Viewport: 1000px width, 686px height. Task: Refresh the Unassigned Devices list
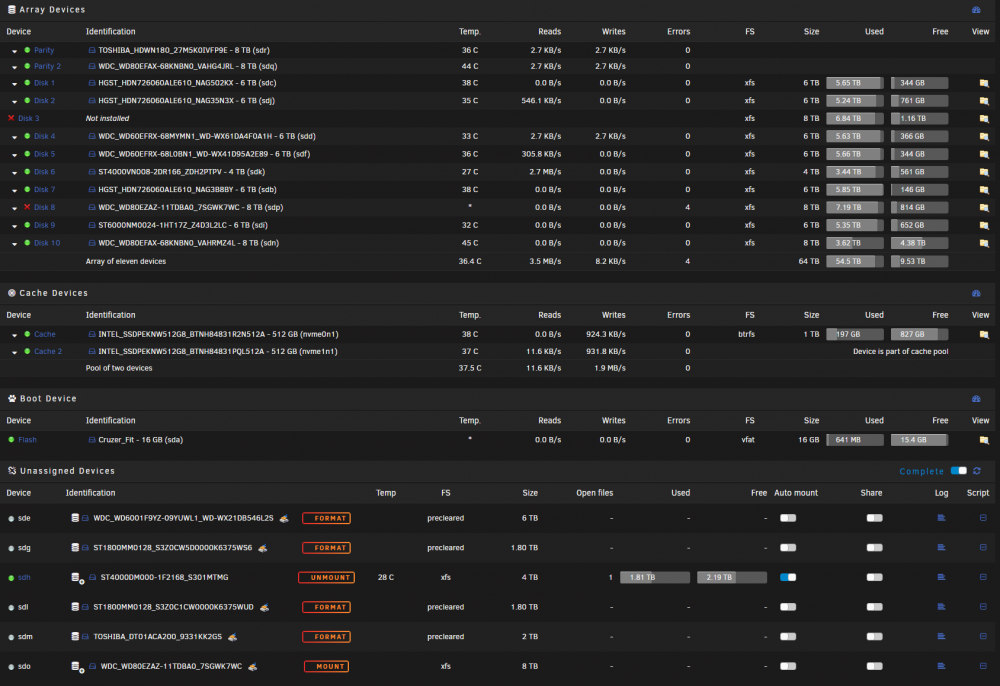click(x=977, y=471)
